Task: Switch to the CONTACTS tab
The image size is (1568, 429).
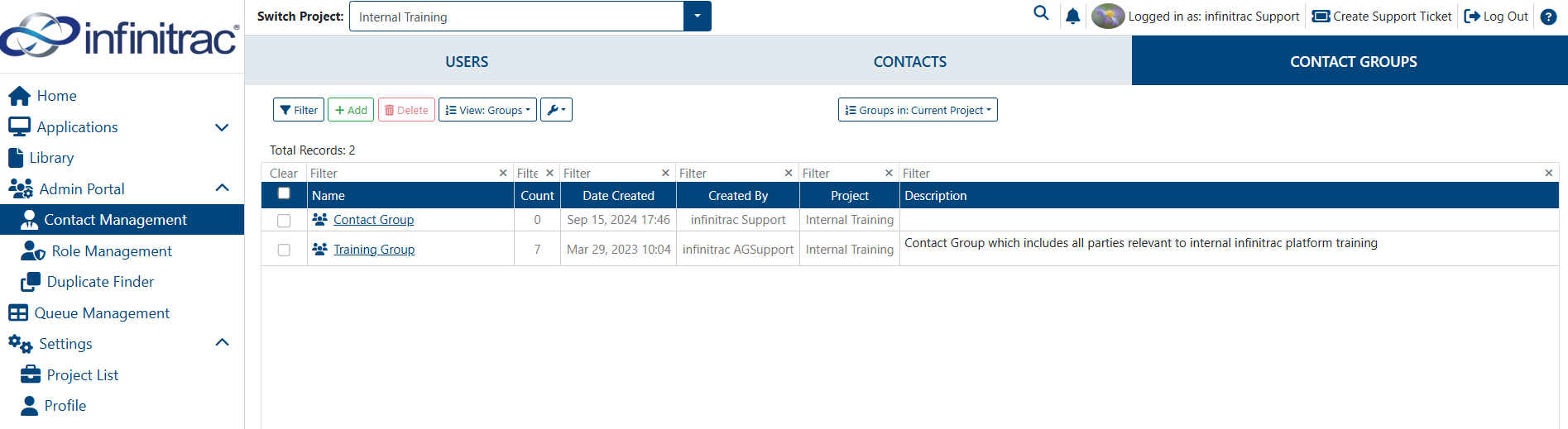Action: tap(910, 62)
